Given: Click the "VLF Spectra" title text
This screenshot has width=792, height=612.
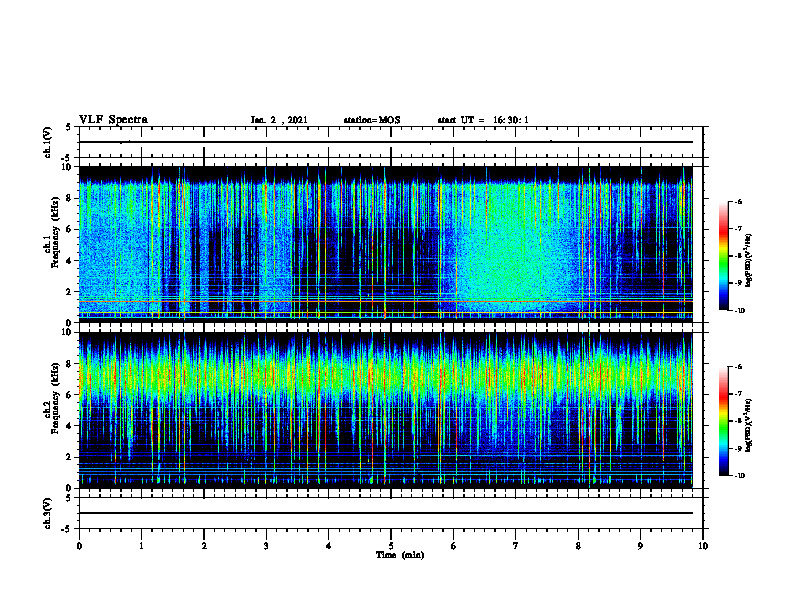Looking at the screenshot, I should (x=113, y=120).
